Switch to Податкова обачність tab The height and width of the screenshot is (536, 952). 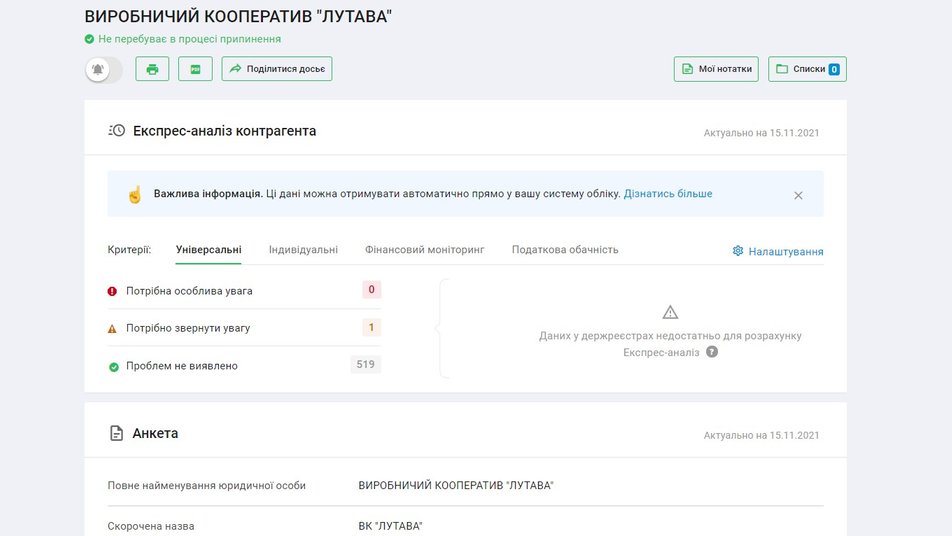pos(565,250)
